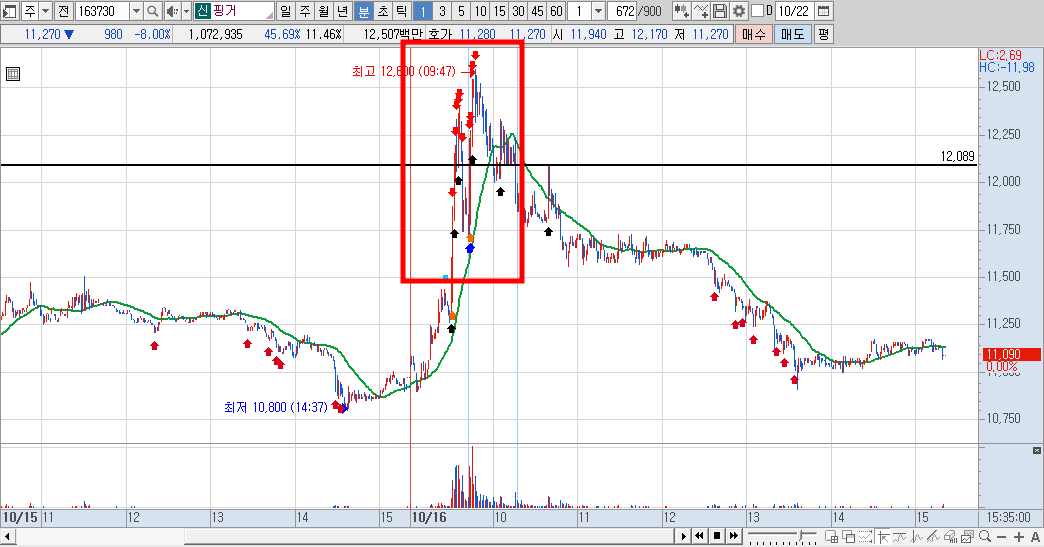
Task: Select the crosshair cursor tool icon
Action: [883, 536]
